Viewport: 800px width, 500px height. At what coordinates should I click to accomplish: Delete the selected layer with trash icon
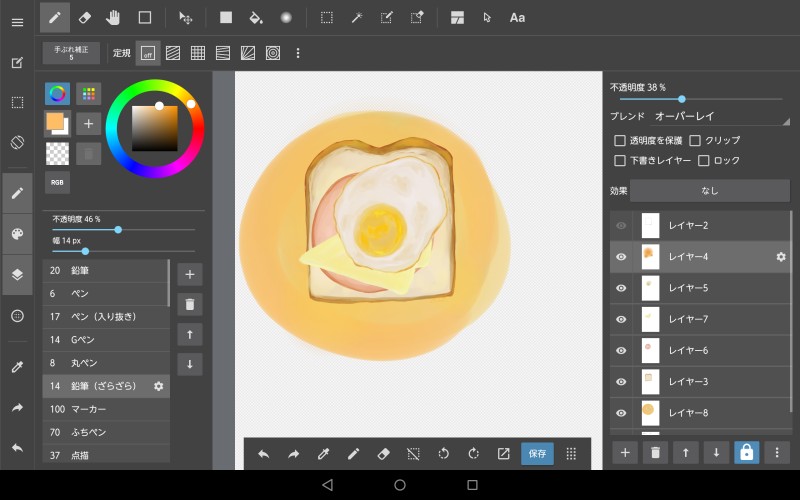click(x=655, y=453)
